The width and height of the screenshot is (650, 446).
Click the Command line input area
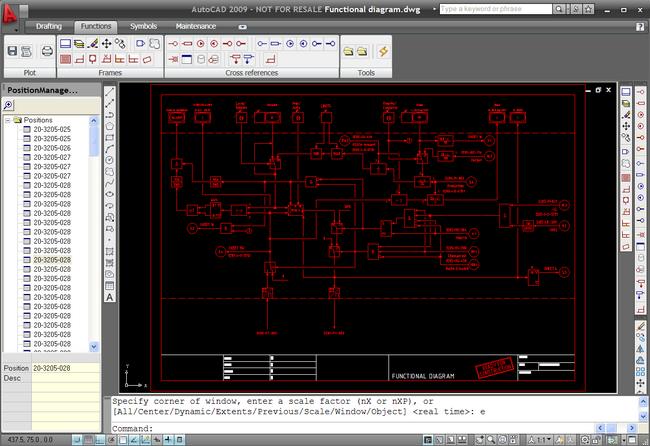point(353,429)
